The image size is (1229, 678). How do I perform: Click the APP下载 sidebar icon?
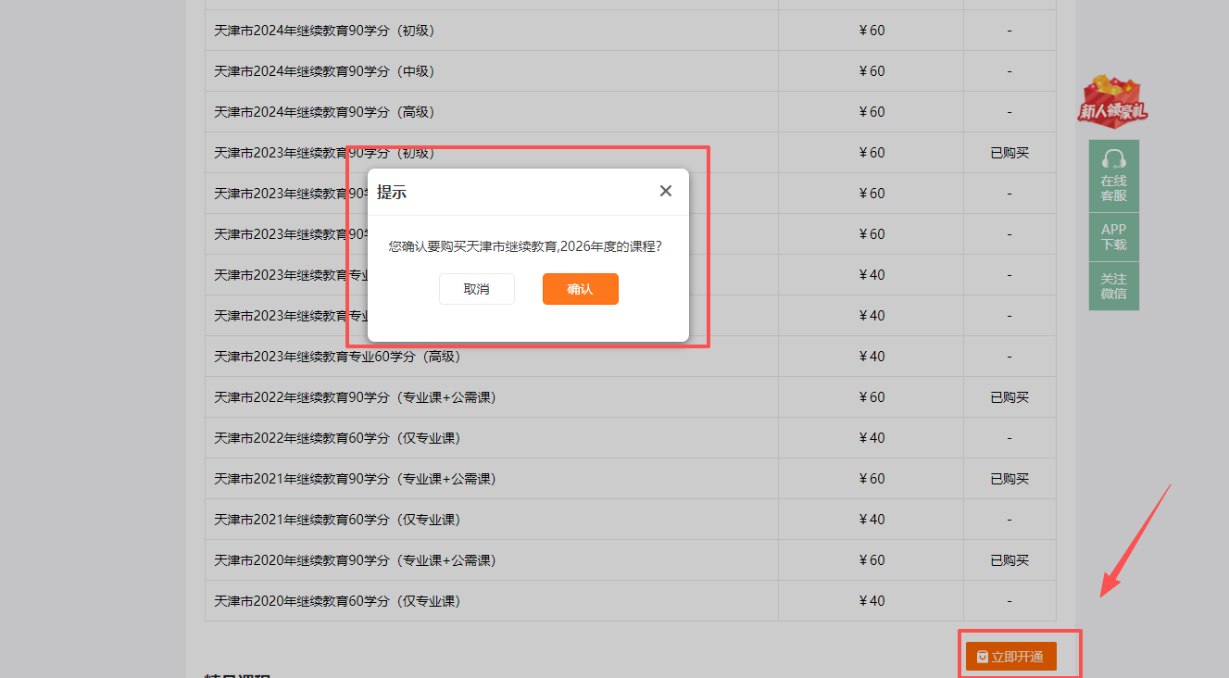1113,236
